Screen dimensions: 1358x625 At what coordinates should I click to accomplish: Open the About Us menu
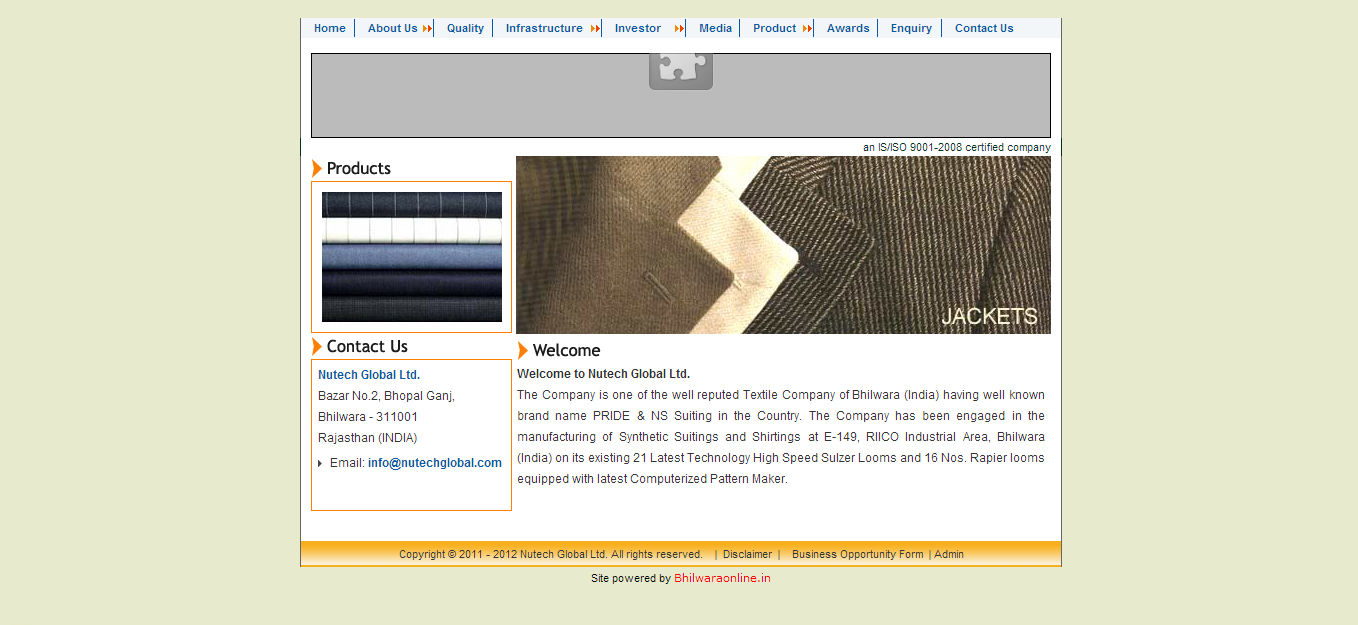(393, 28)
